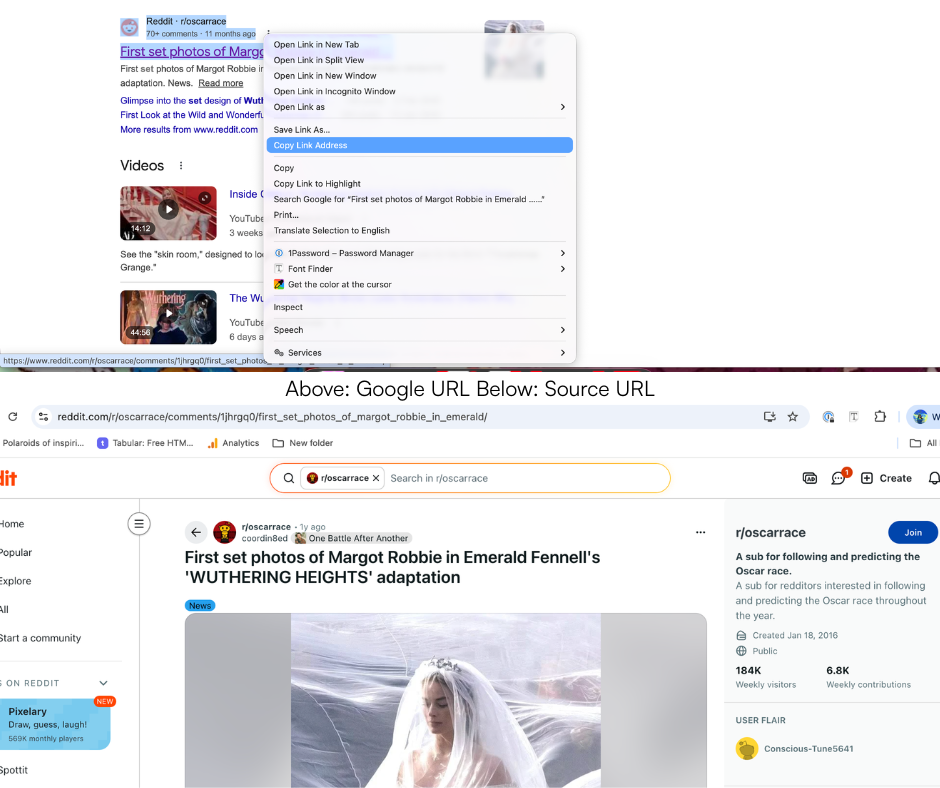
Task: Open the browser extensions puzzle icon
Action: [x=880, y=417]
